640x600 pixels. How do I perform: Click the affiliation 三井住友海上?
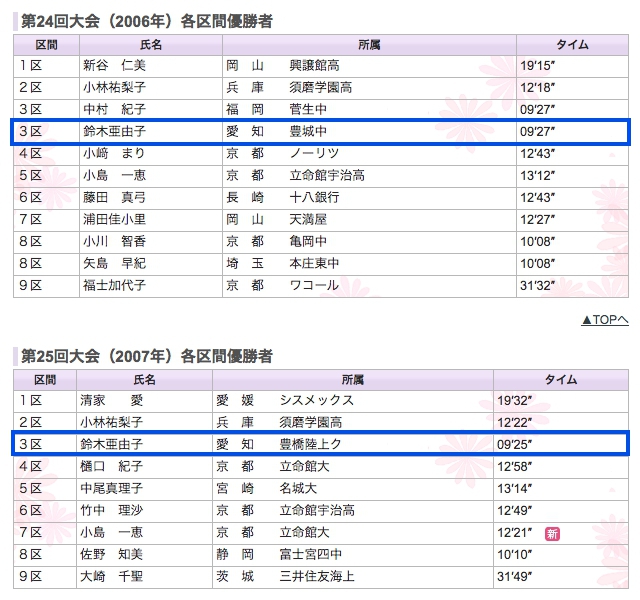pos(317,577)
